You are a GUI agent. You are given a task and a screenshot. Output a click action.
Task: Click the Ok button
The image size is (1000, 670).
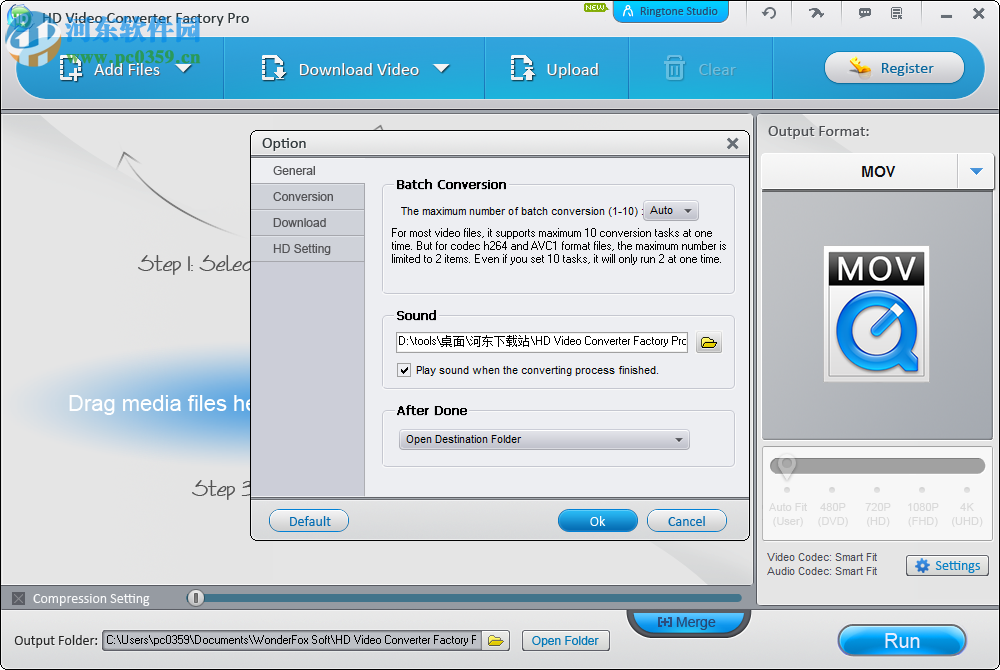597,520
